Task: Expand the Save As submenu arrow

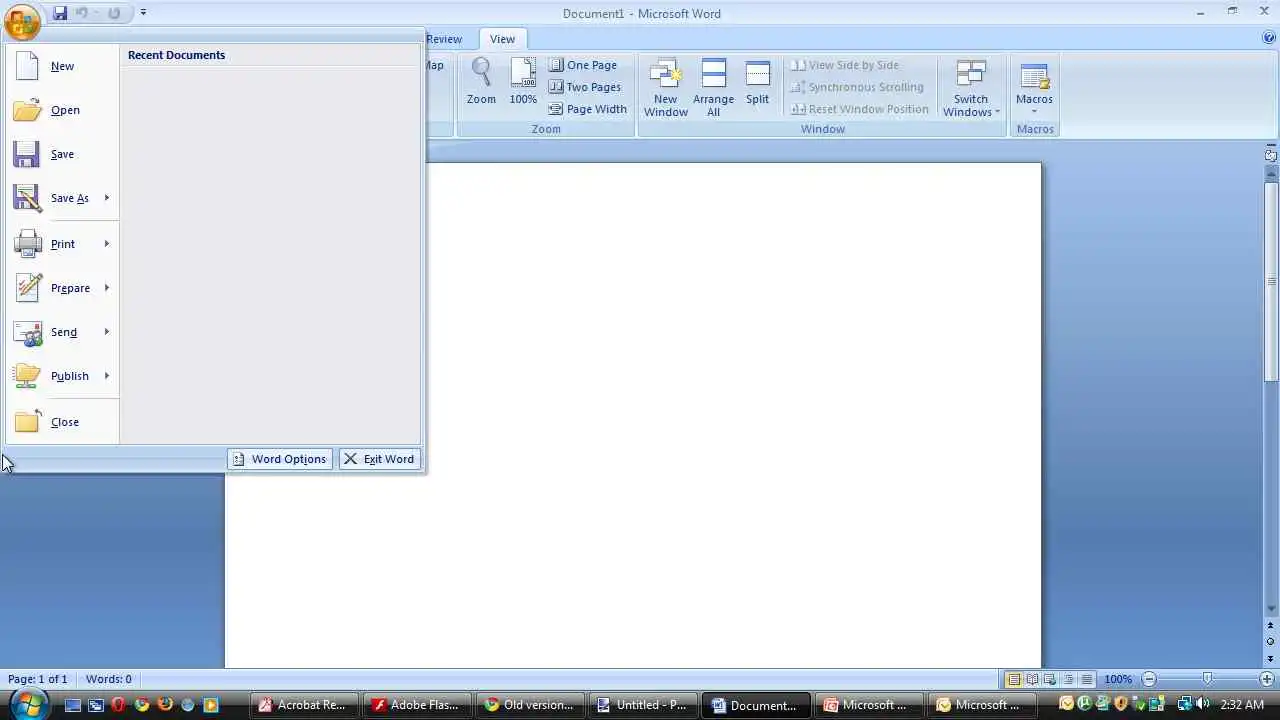Action: (107, 198)
